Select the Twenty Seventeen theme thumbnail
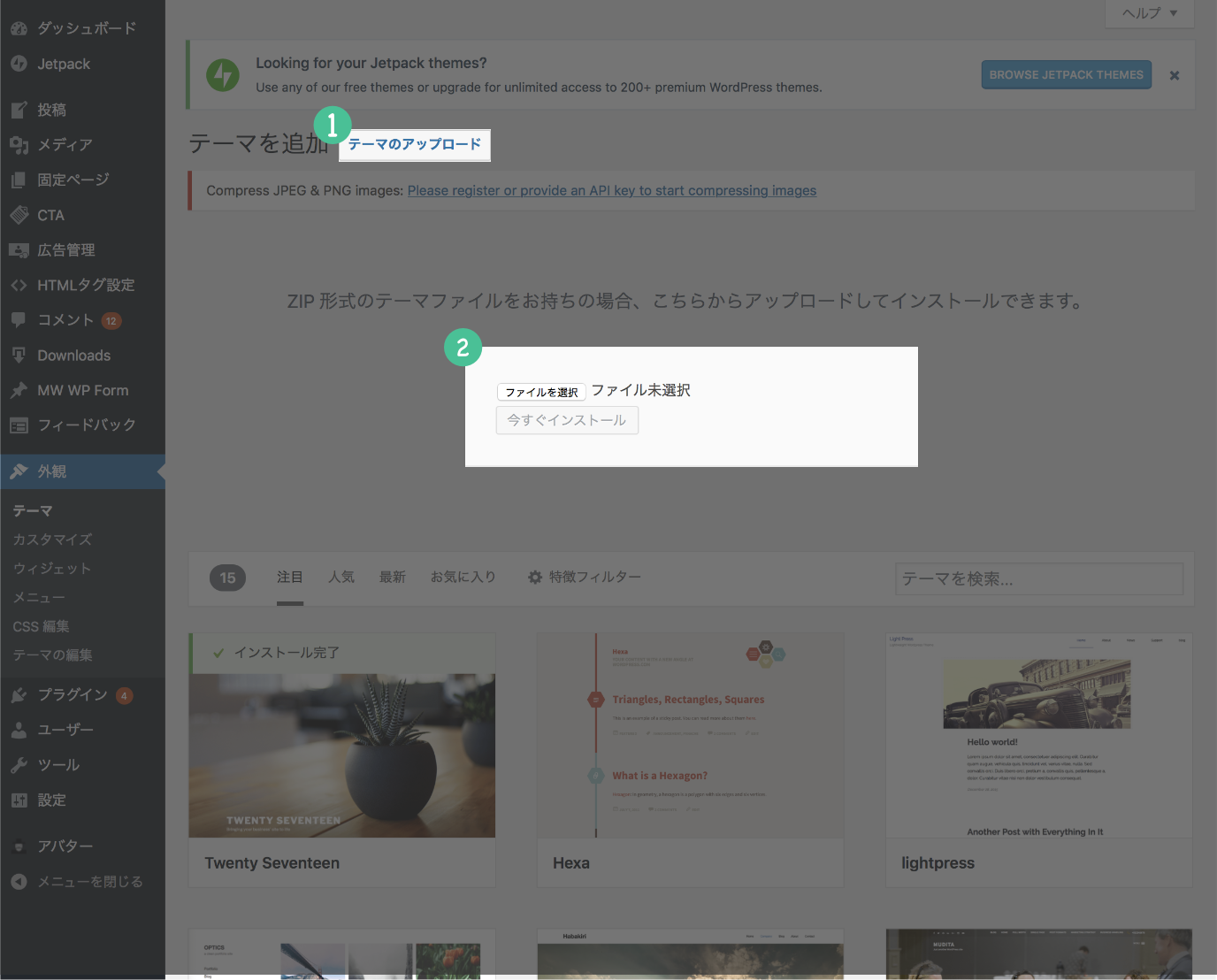Screen dimensions: 1217x980 [x=342, y=755]
